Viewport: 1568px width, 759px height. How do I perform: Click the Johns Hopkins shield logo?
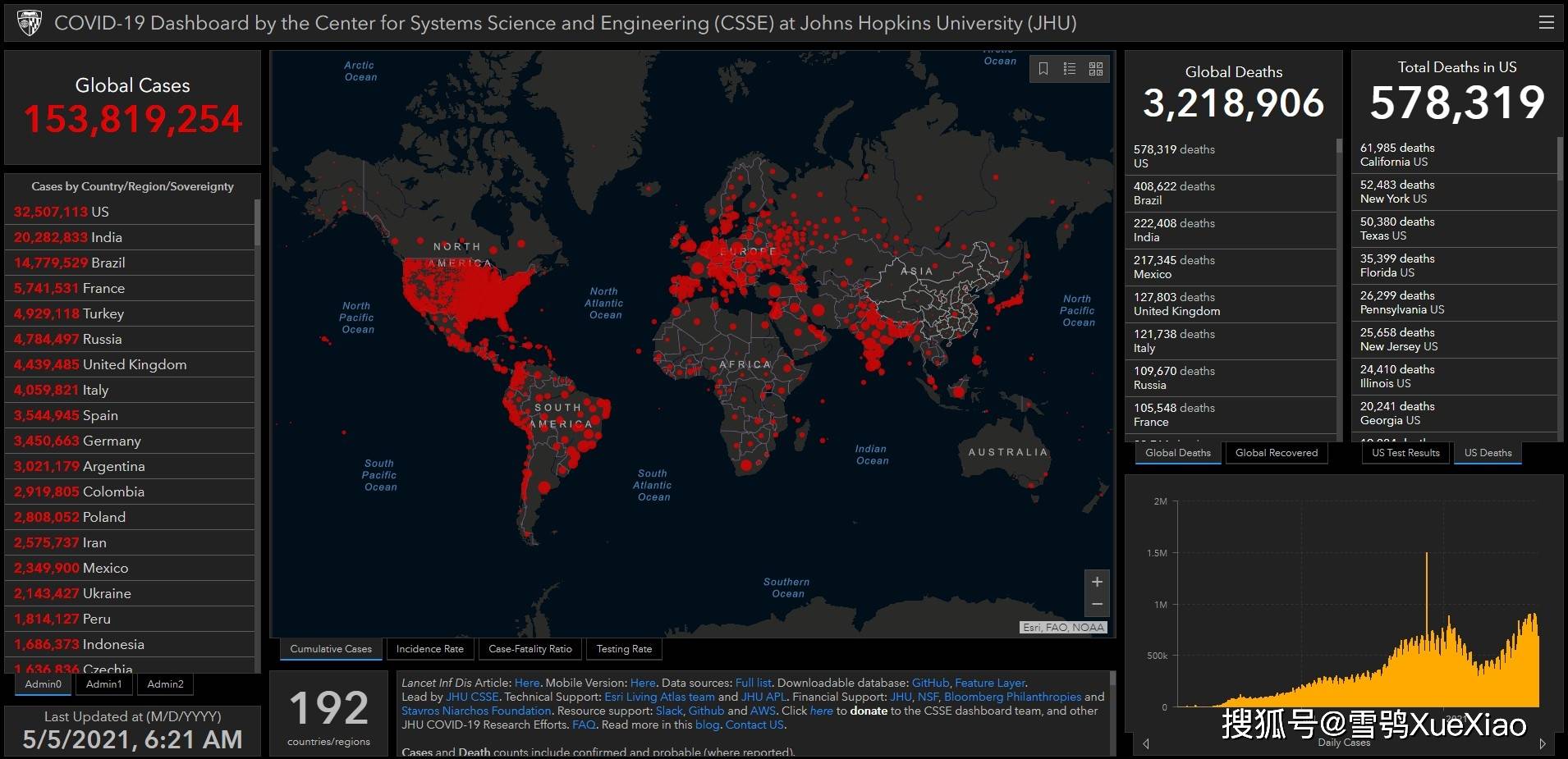[30, 23]
